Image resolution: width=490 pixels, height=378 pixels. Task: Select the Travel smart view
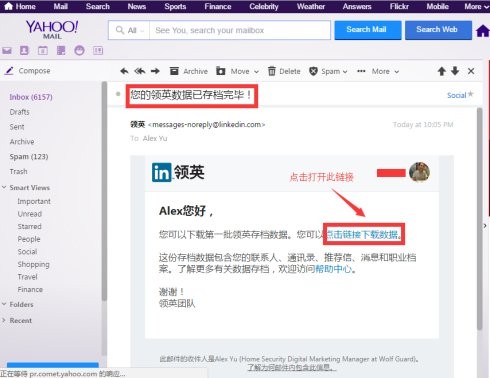27,277
